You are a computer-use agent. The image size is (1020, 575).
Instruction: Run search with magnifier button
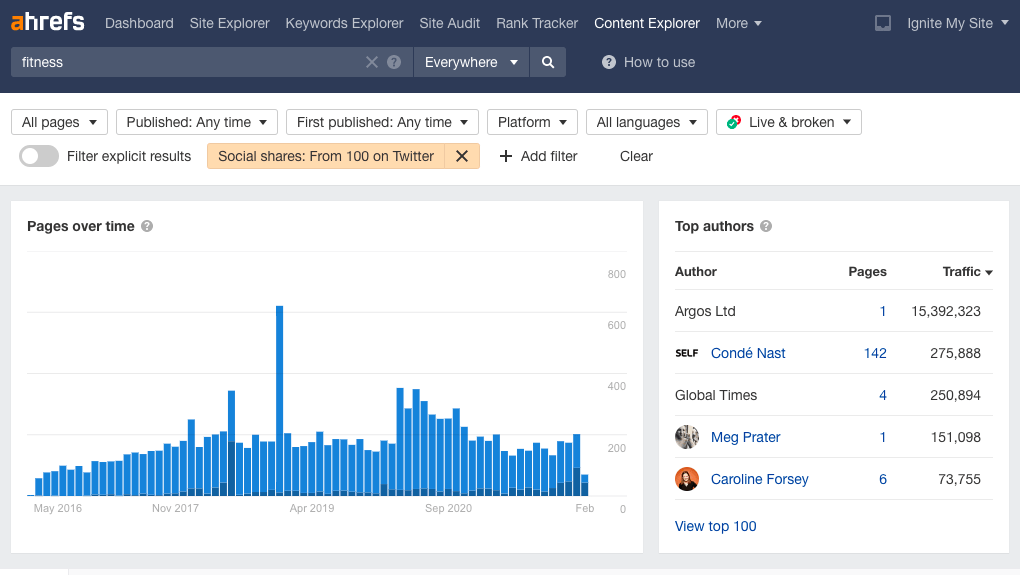[548, 62]
